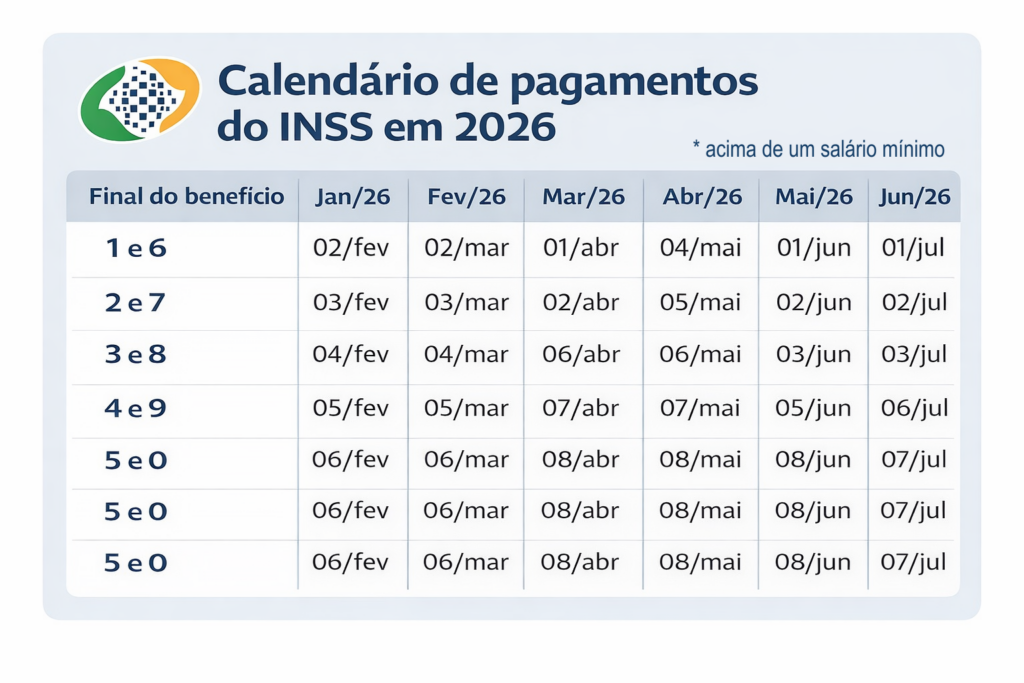Select the Jan/26 column header

(352, 197)
